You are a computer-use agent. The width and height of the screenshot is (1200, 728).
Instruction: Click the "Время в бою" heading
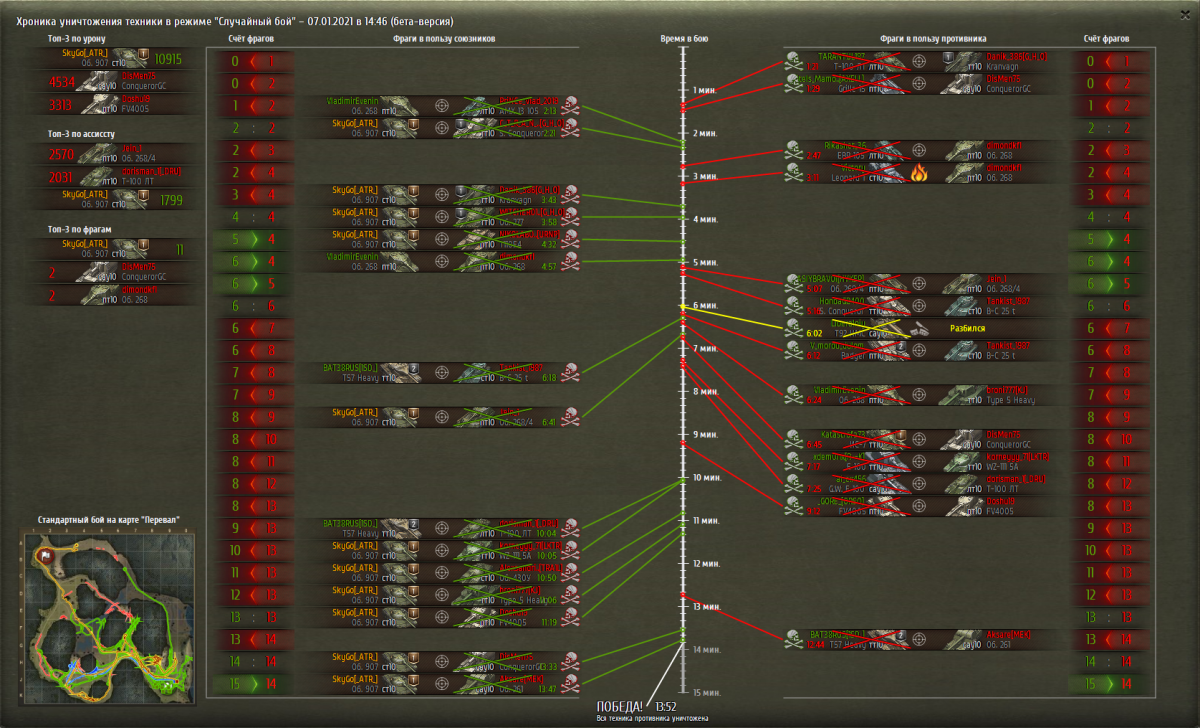pos(685,38)
